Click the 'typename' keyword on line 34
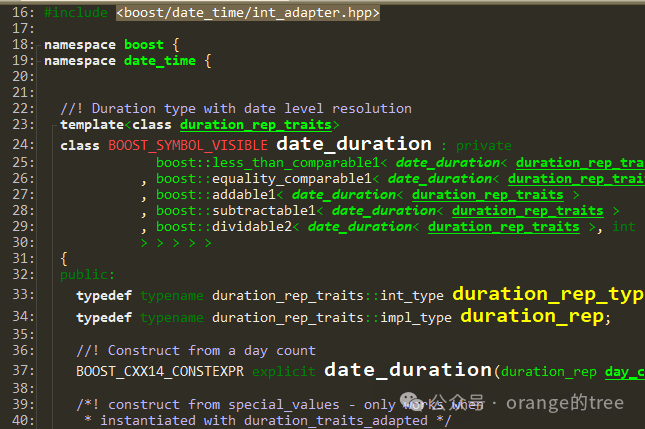The width and height of the screenshot is (645, 429). coord(172,318)
